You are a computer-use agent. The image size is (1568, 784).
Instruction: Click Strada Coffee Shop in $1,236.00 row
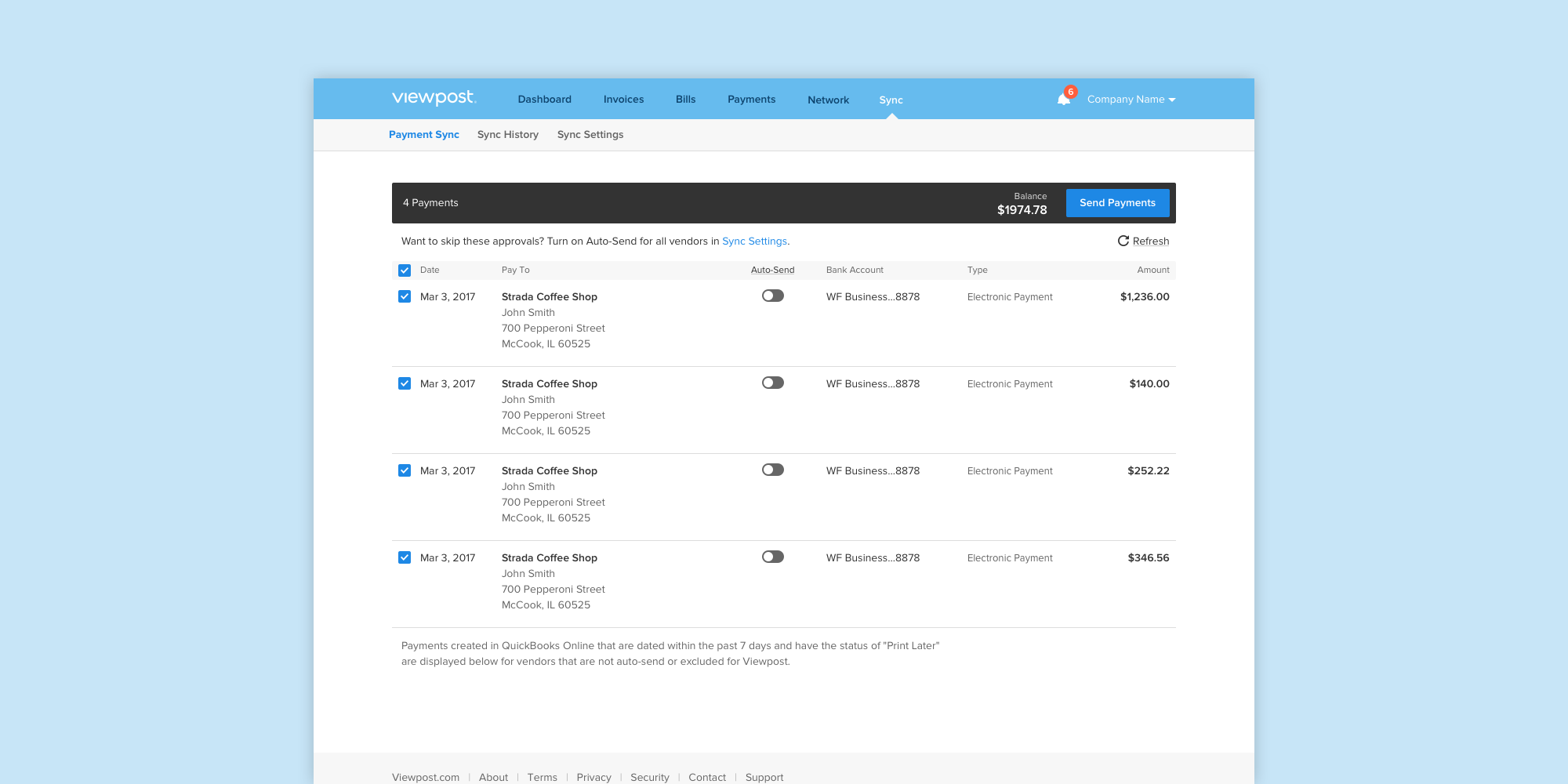point(550,297)
